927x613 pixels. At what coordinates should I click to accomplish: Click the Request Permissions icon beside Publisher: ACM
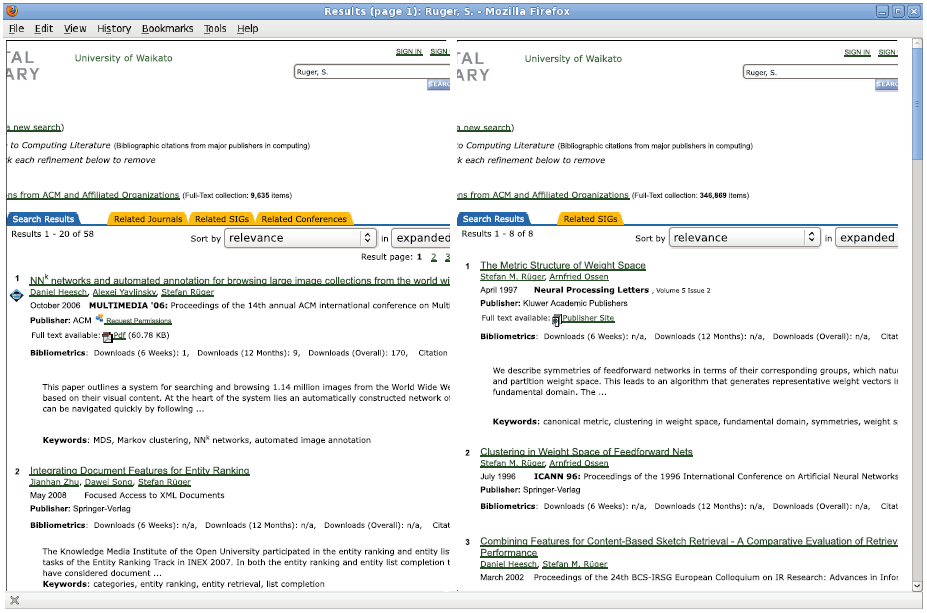click(99, 319)
